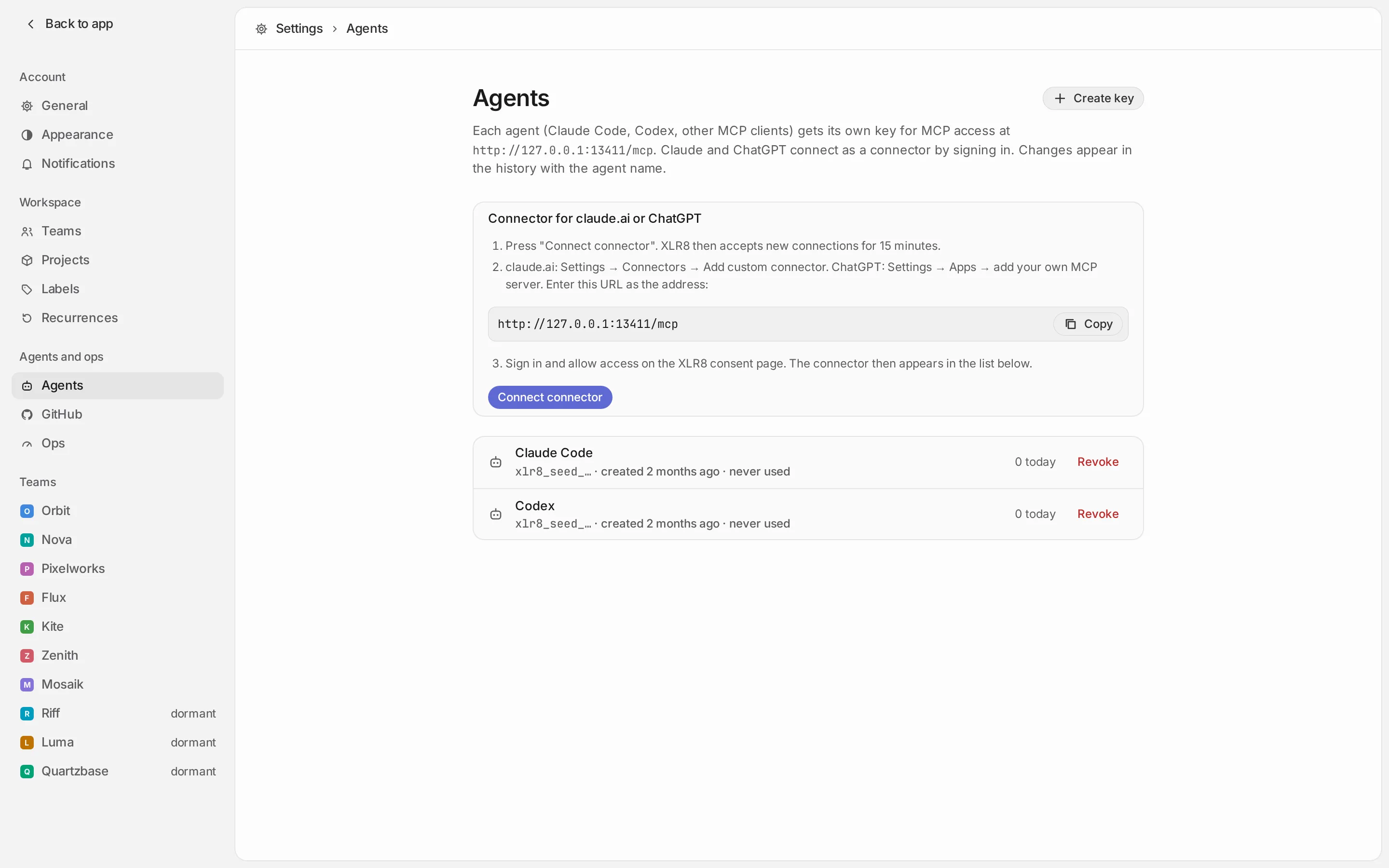The width and height of the screenshot is (1389, 868).
Task: Click the robot icon beside Claude Code
Action: 496,462
